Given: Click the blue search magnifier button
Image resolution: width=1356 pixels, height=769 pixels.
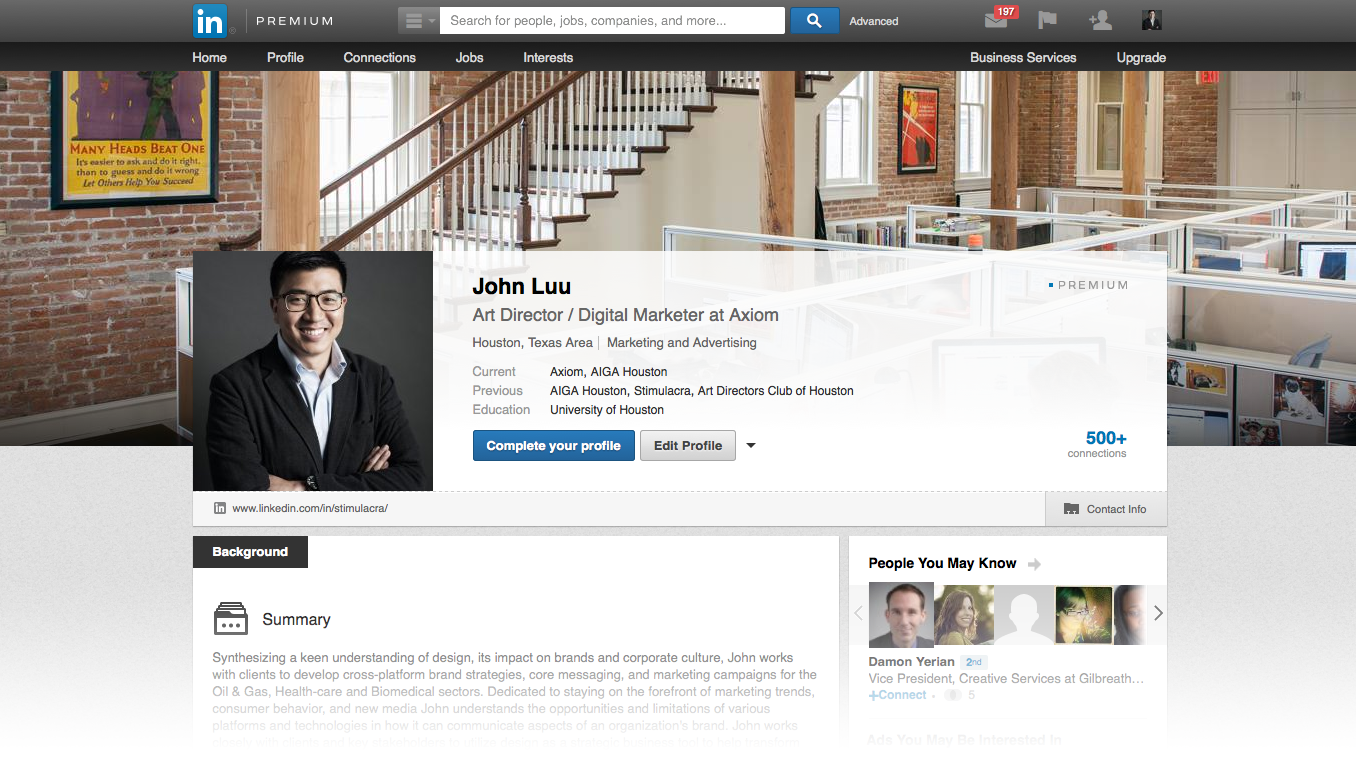Looking at the screenshot, I should click(x=814, y=21).
